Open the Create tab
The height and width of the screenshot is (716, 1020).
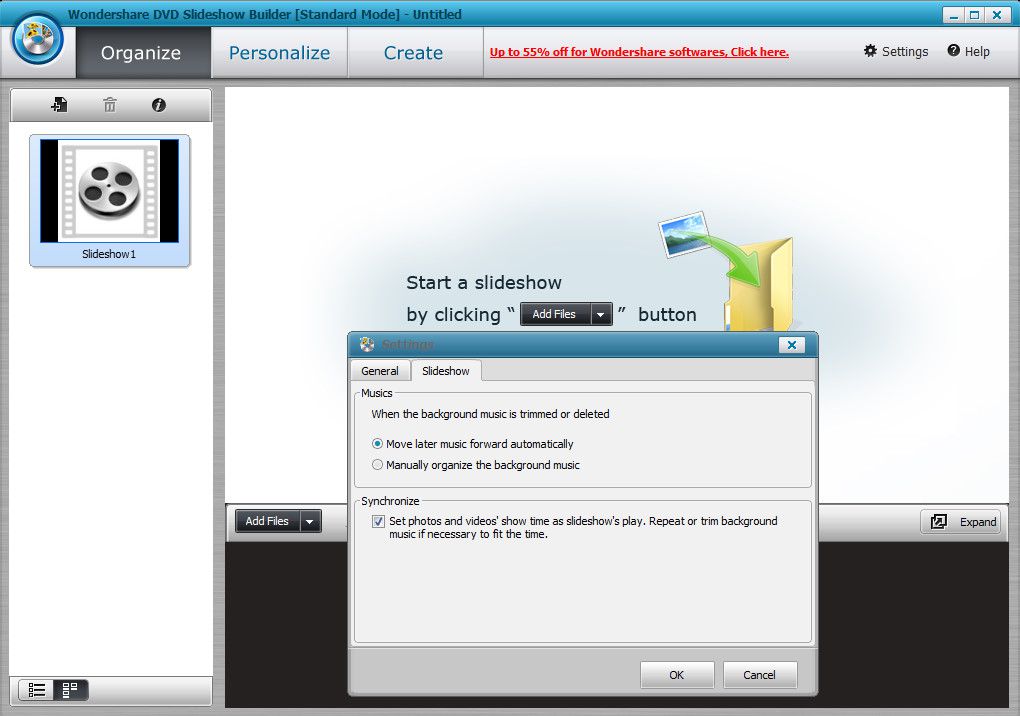414,53
